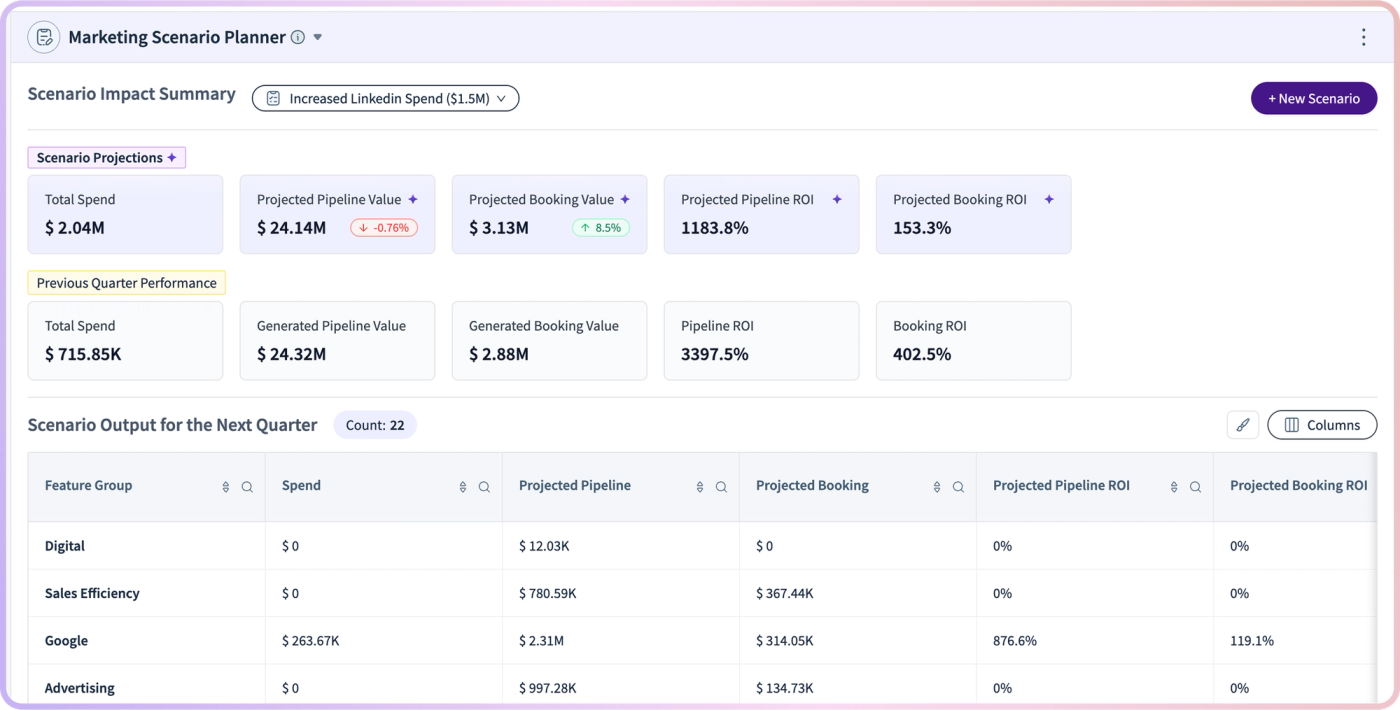Click the Google row in the table

700,640
